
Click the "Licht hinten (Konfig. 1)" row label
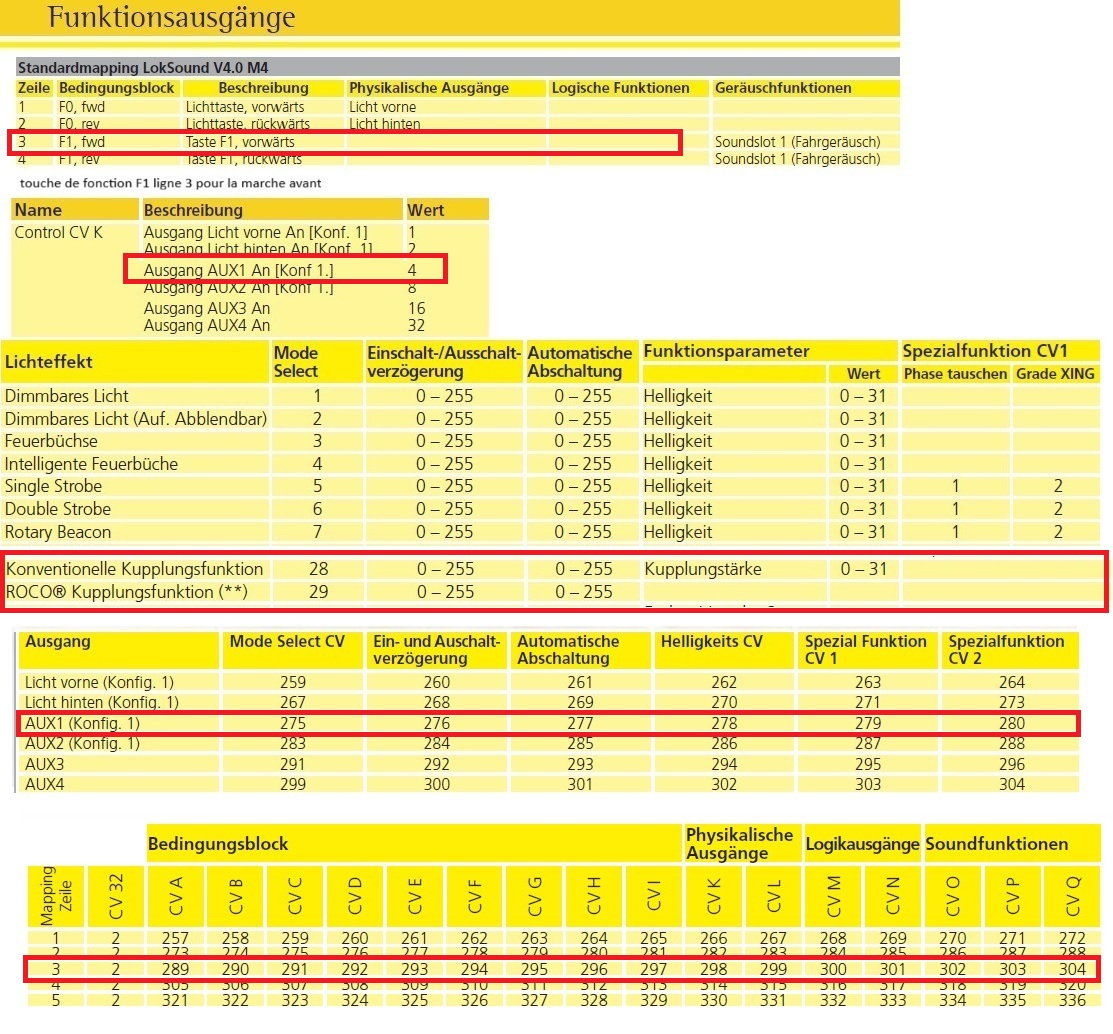[x=102, y=703]
